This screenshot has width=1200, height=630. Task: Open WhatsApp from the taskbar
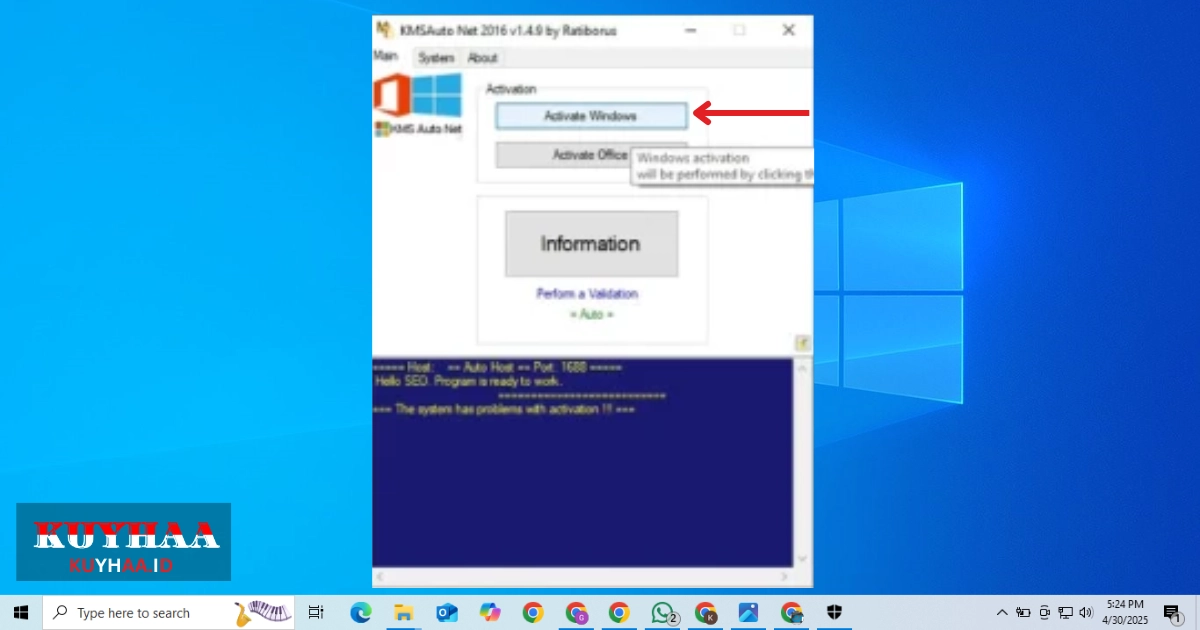pos(662,612)
